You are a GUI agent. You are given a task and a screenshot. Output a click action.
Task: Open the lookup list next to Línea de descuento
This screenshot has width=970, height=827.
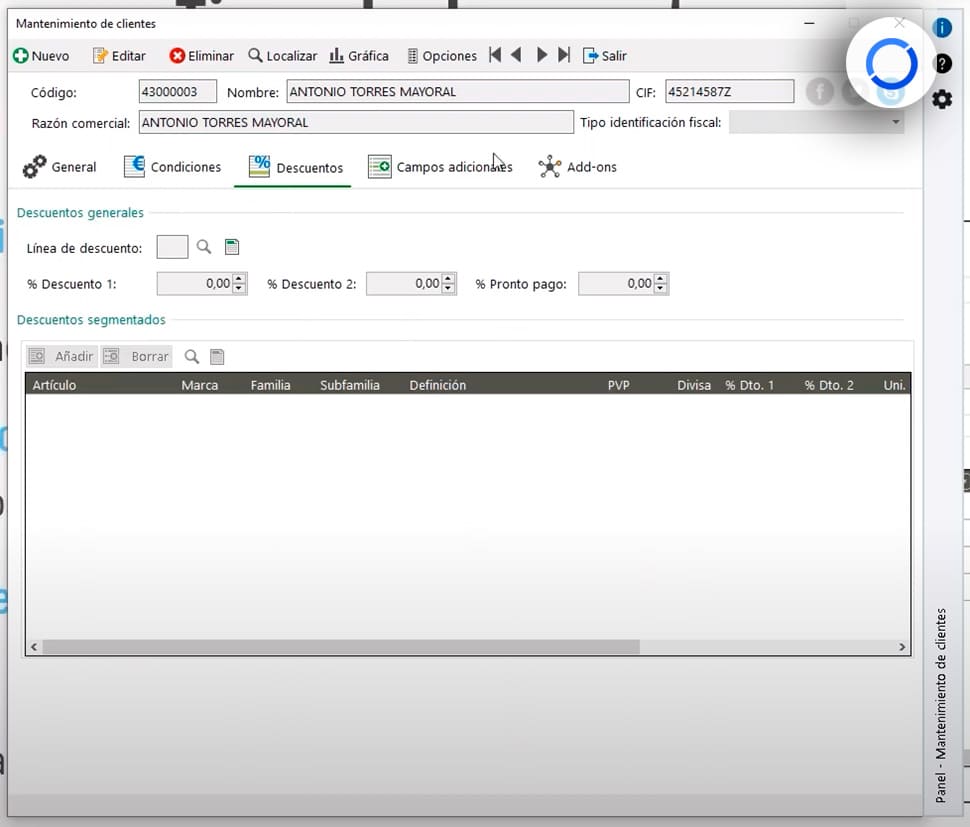tap(232, 246)
